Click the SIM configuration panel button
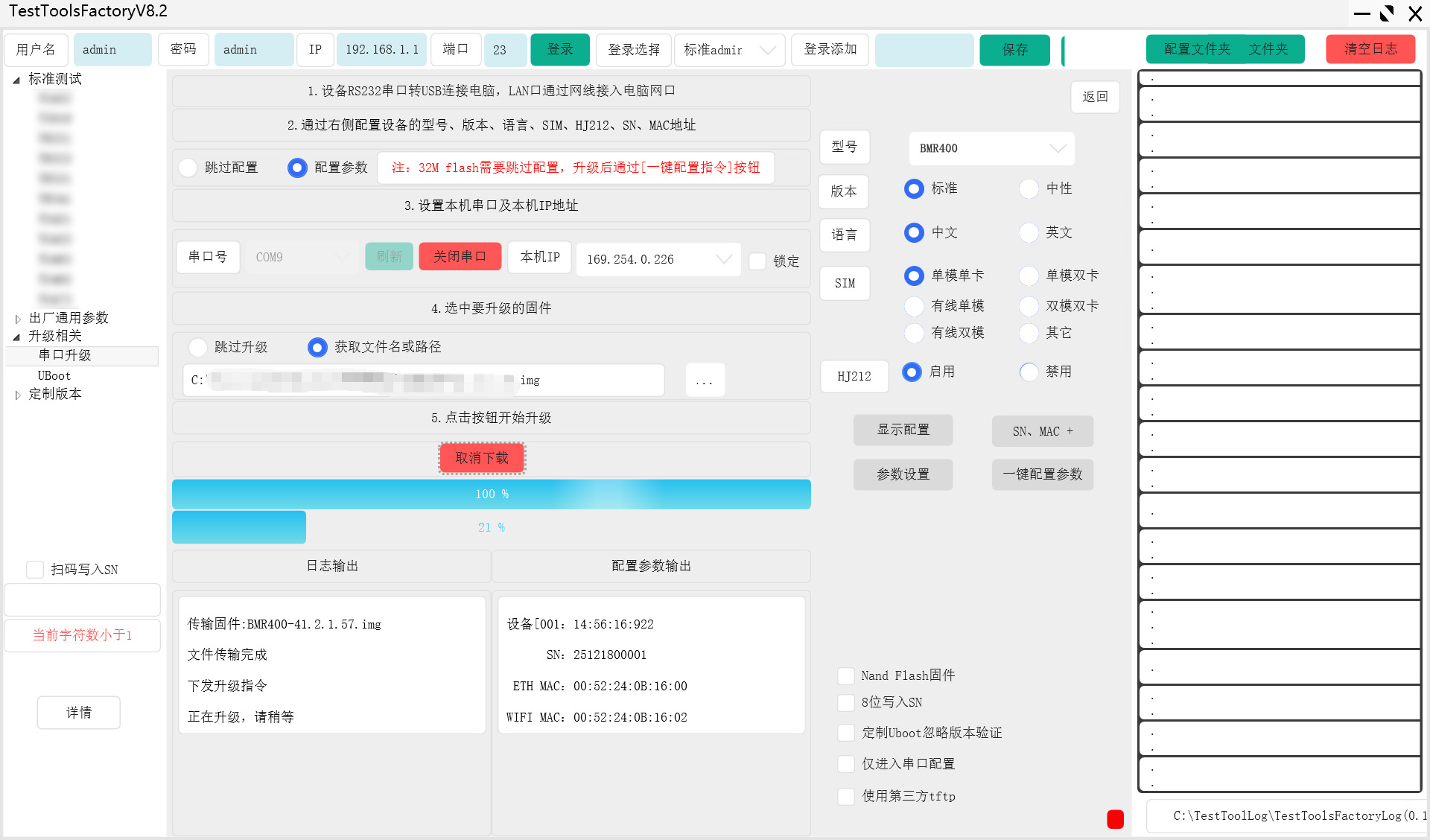Image resolution: width=1430 pixels, height=840 pixels. coord(845,283)
